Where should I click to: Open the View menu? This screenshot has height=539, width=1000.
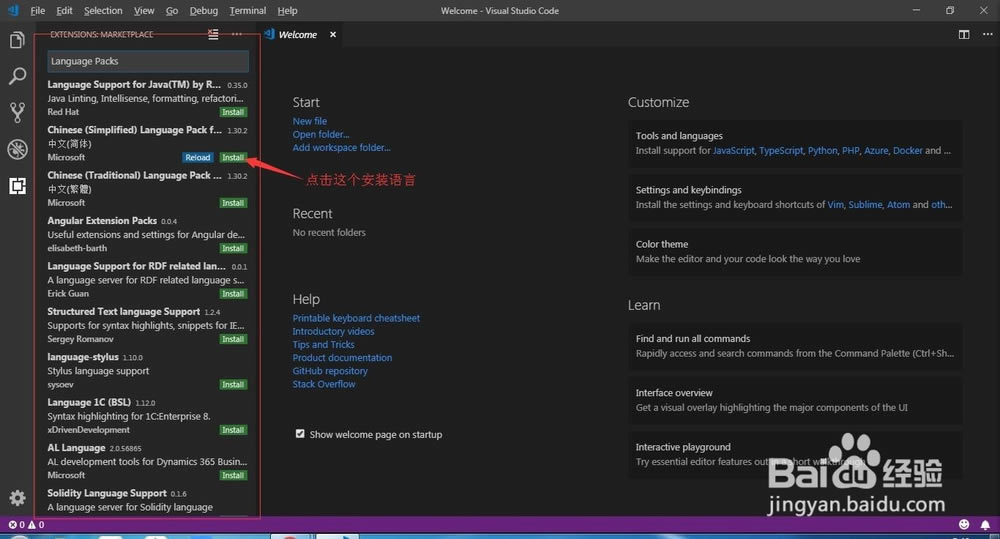(x=143, y=10)
